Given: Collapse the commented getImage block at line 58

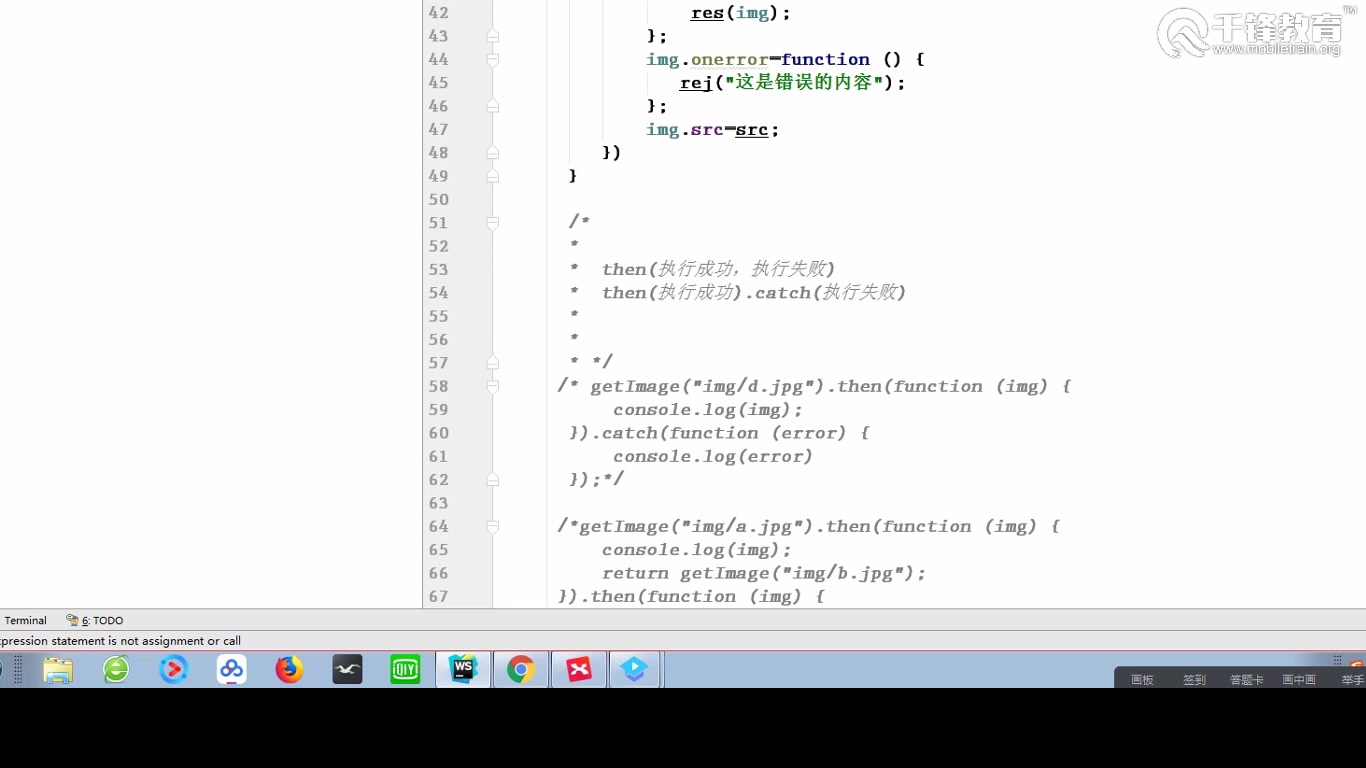Looking at the screenshot, I should tap(492, 386).
